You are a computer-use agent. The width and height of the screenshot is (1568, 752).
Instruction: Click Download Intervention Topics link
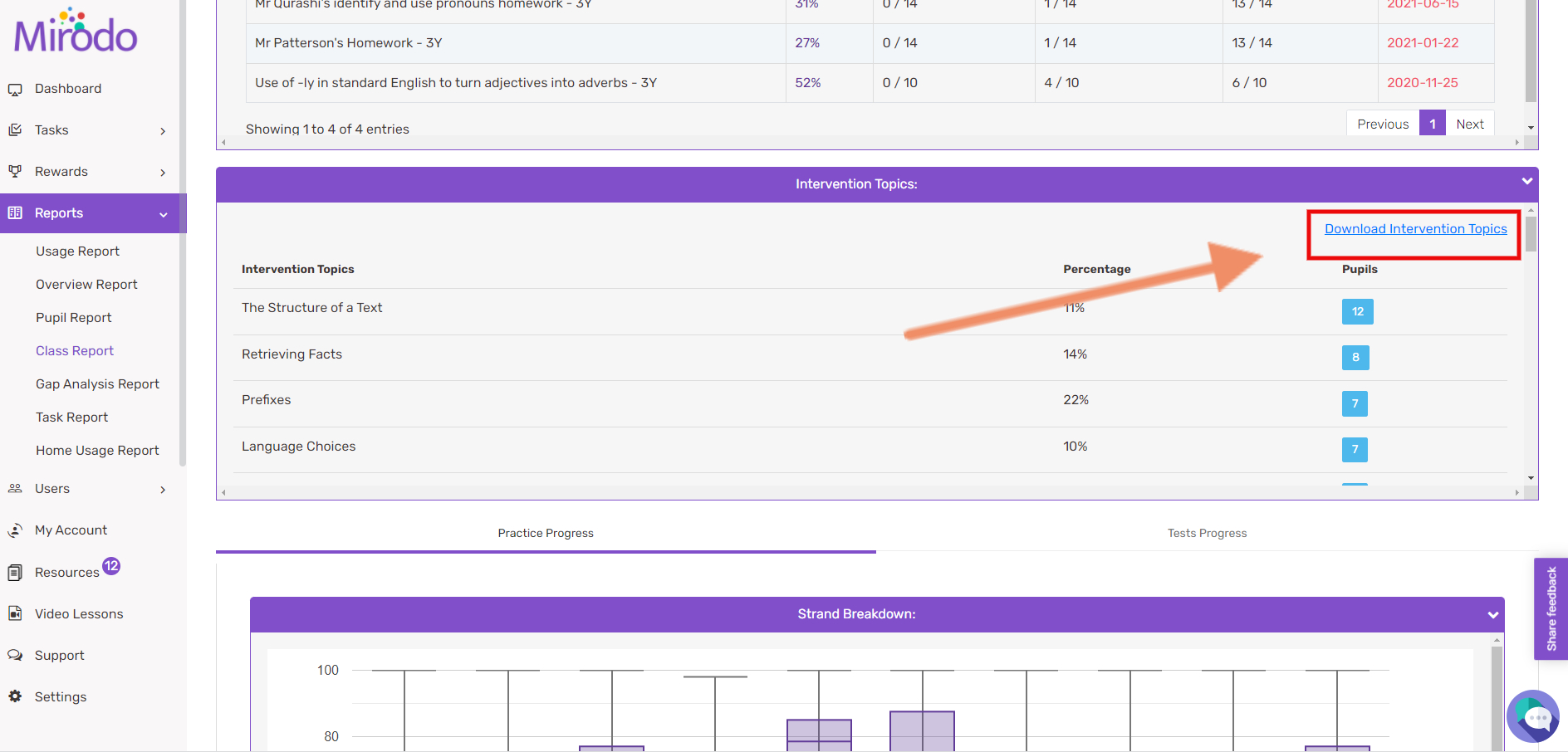(1415, 229)
